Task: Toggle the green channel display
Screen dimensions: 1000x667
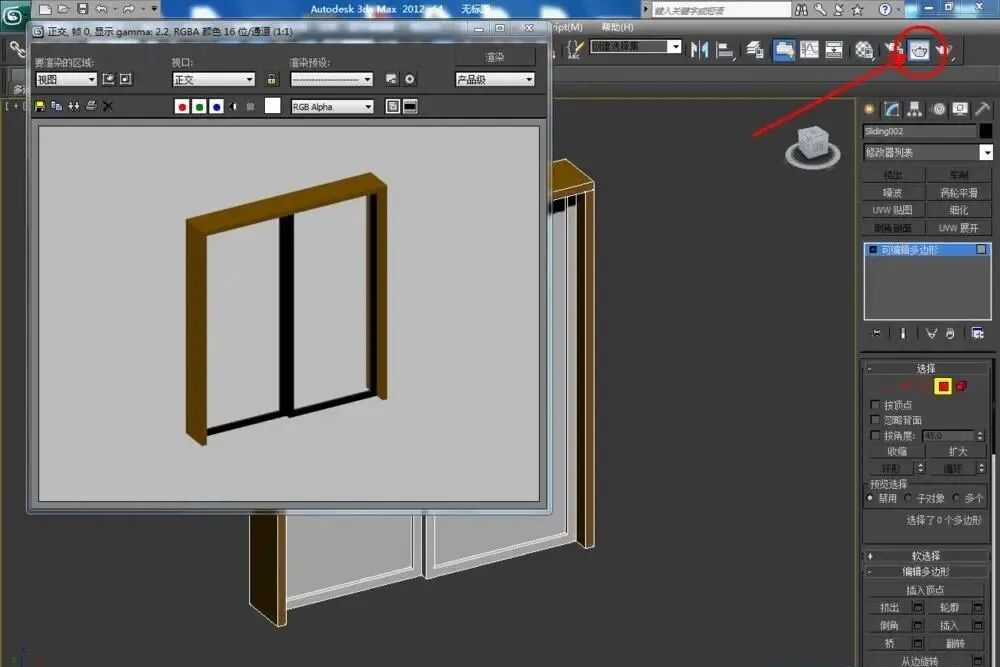Action: (x=199, y=106)
